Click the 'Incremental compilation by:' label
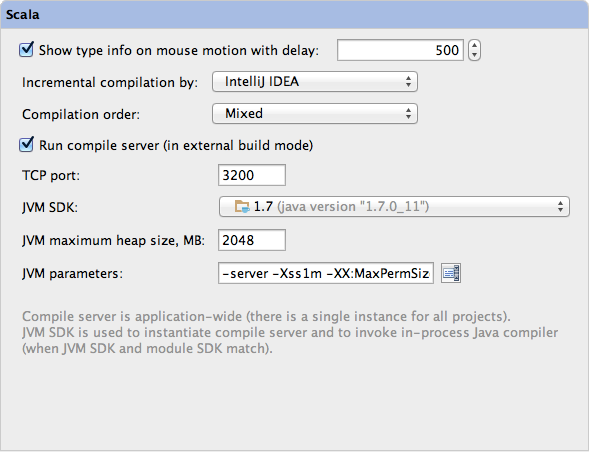Viewport: 589px width, 452px height. coord(110,82)
